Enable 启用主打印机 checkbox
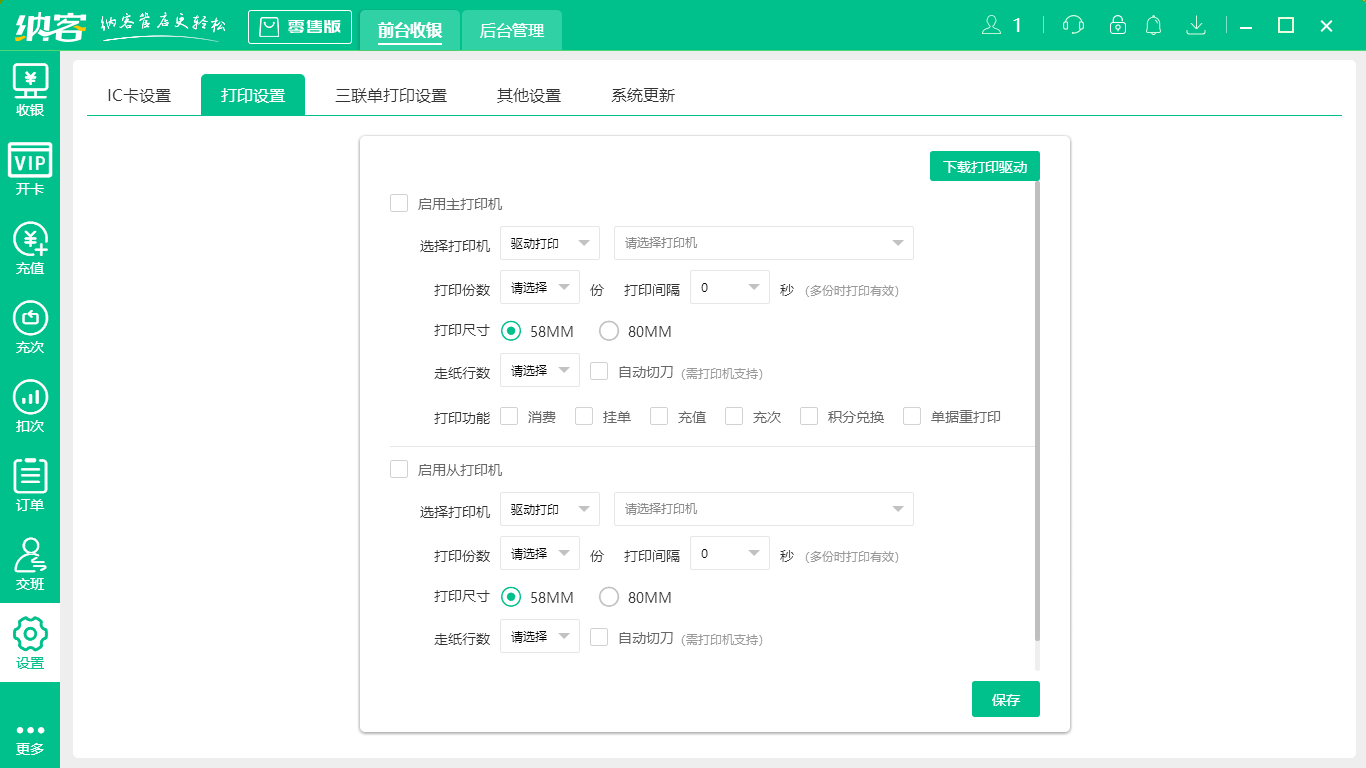Image resolution: width=1366 pixels, height=768 pixels. point(399,203)
